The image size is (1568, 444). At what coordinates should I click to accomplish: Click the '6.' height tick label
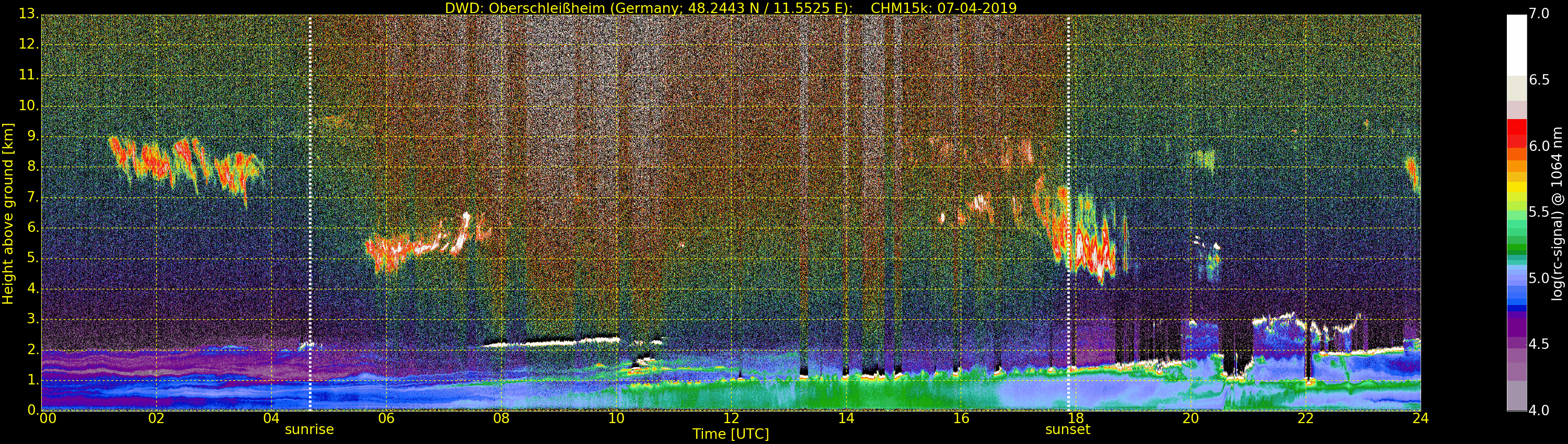[33, 227]
